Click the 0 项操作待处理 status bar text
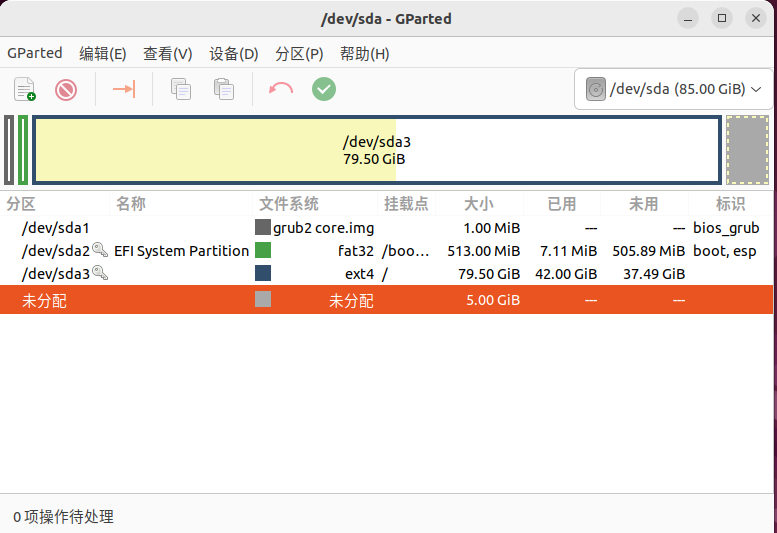 click(x=63, y=517)
